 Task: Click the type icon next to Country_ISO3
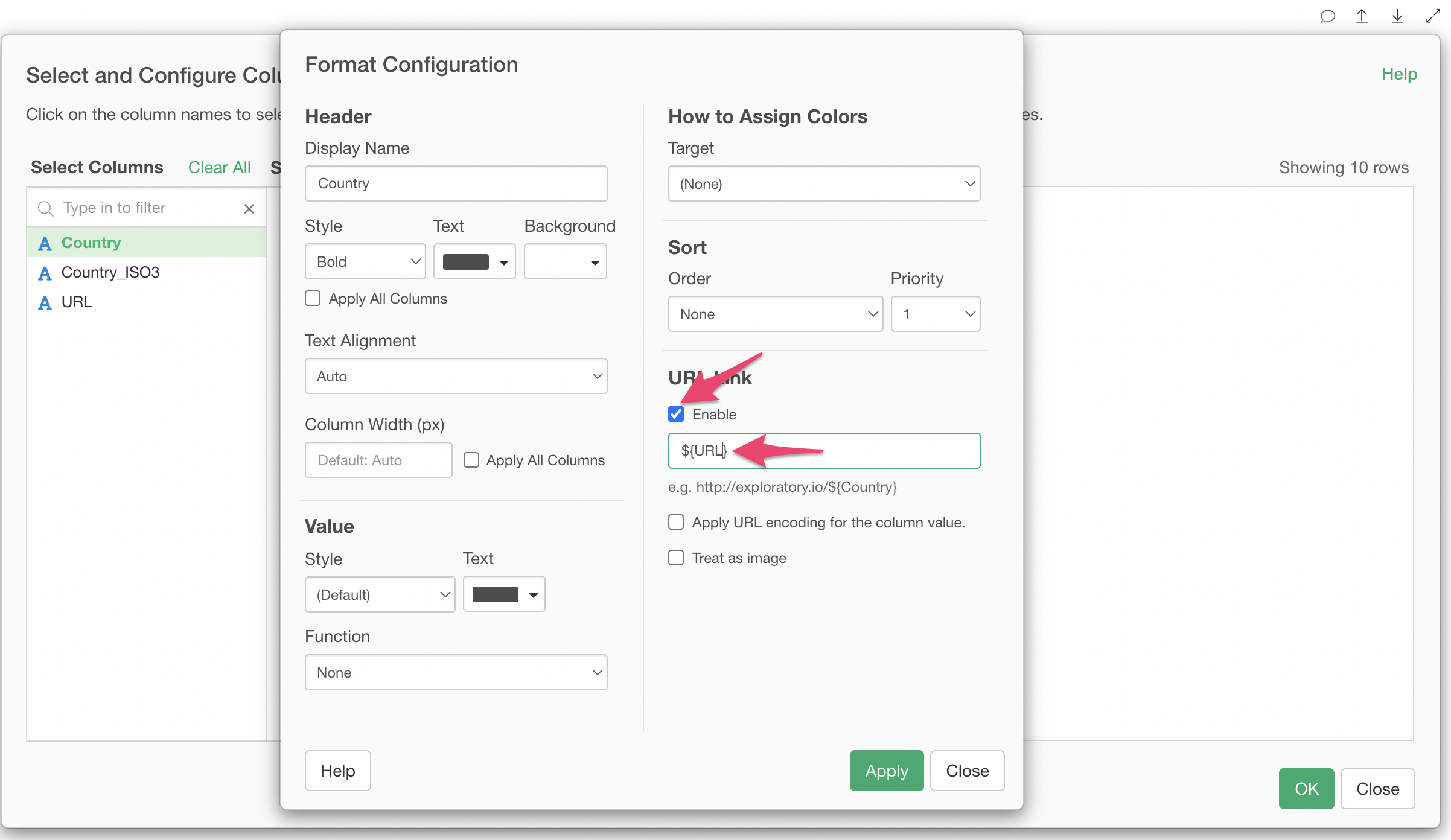point(45,273)
